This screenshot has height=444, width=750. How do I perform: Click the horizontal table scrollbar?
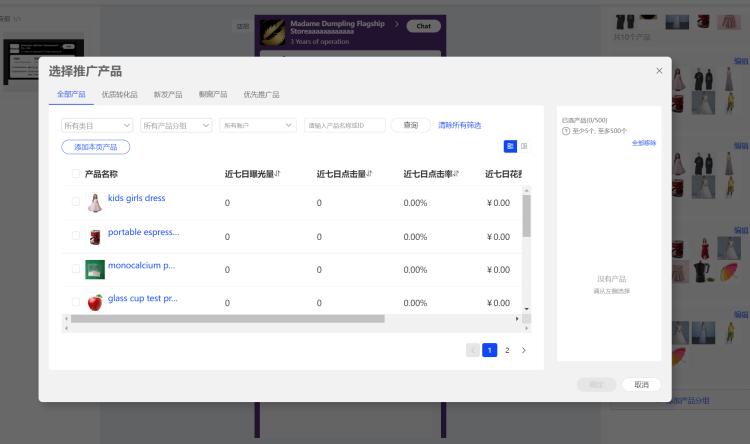[228, 319]
